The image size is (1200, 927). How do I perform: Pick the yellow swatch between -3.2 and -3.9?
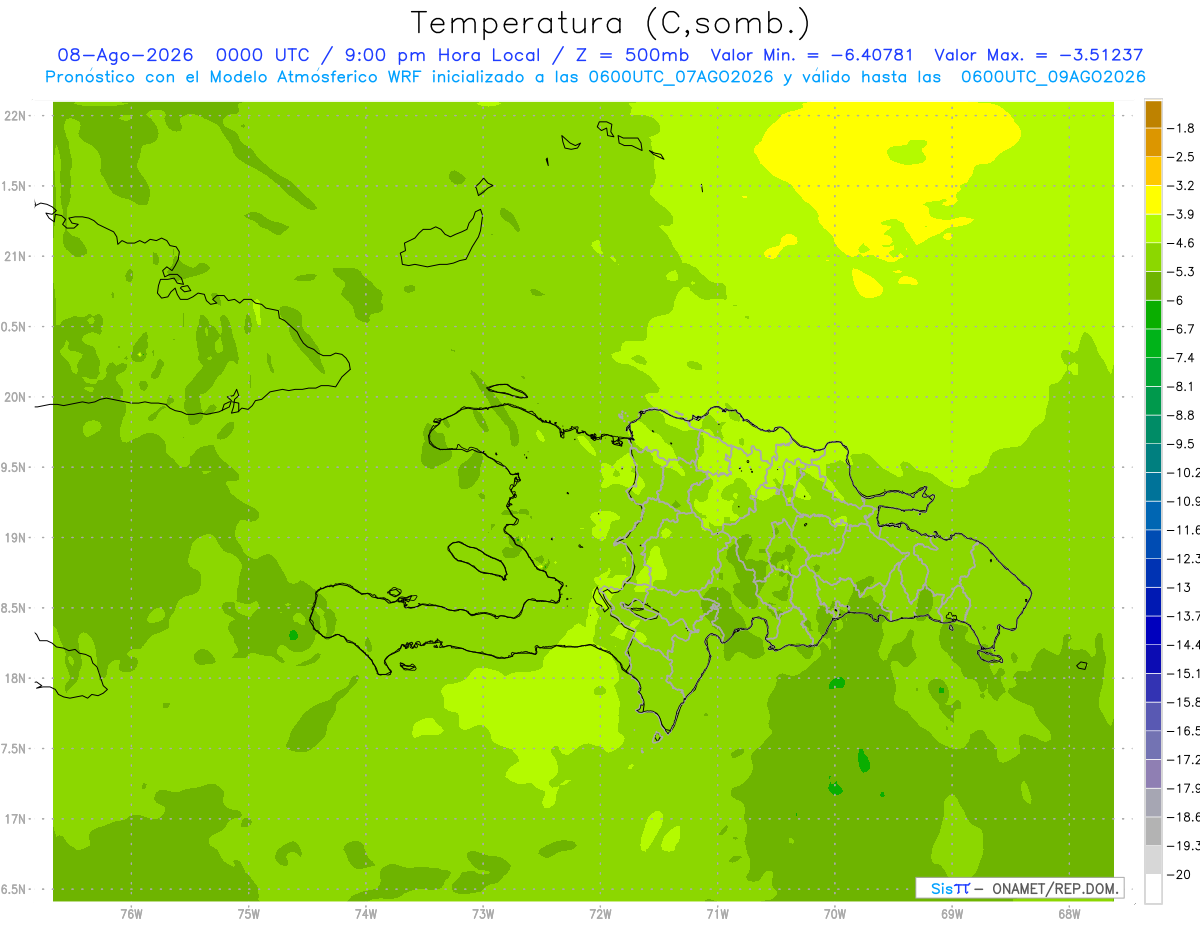point(1154,200)
